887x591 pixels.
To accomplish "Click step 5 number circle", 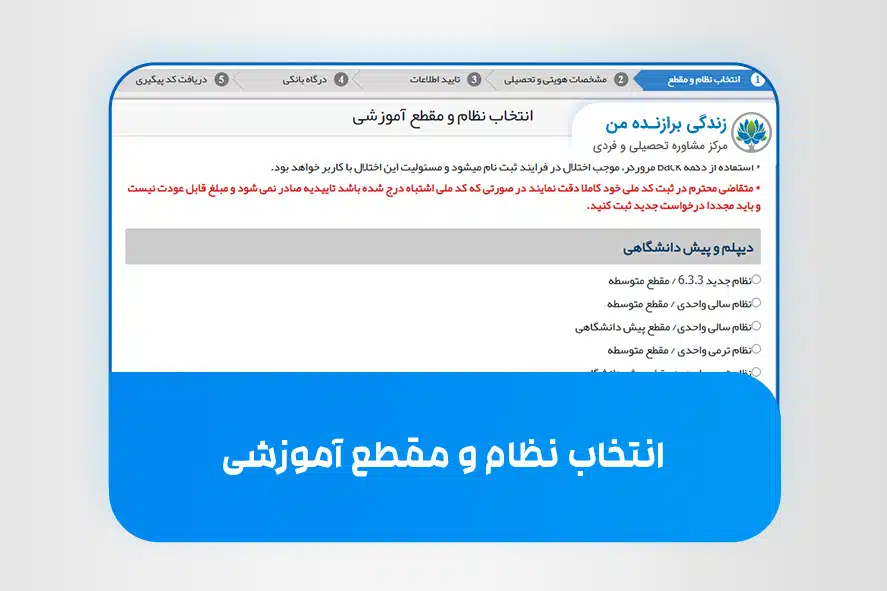I will point(222,80).
